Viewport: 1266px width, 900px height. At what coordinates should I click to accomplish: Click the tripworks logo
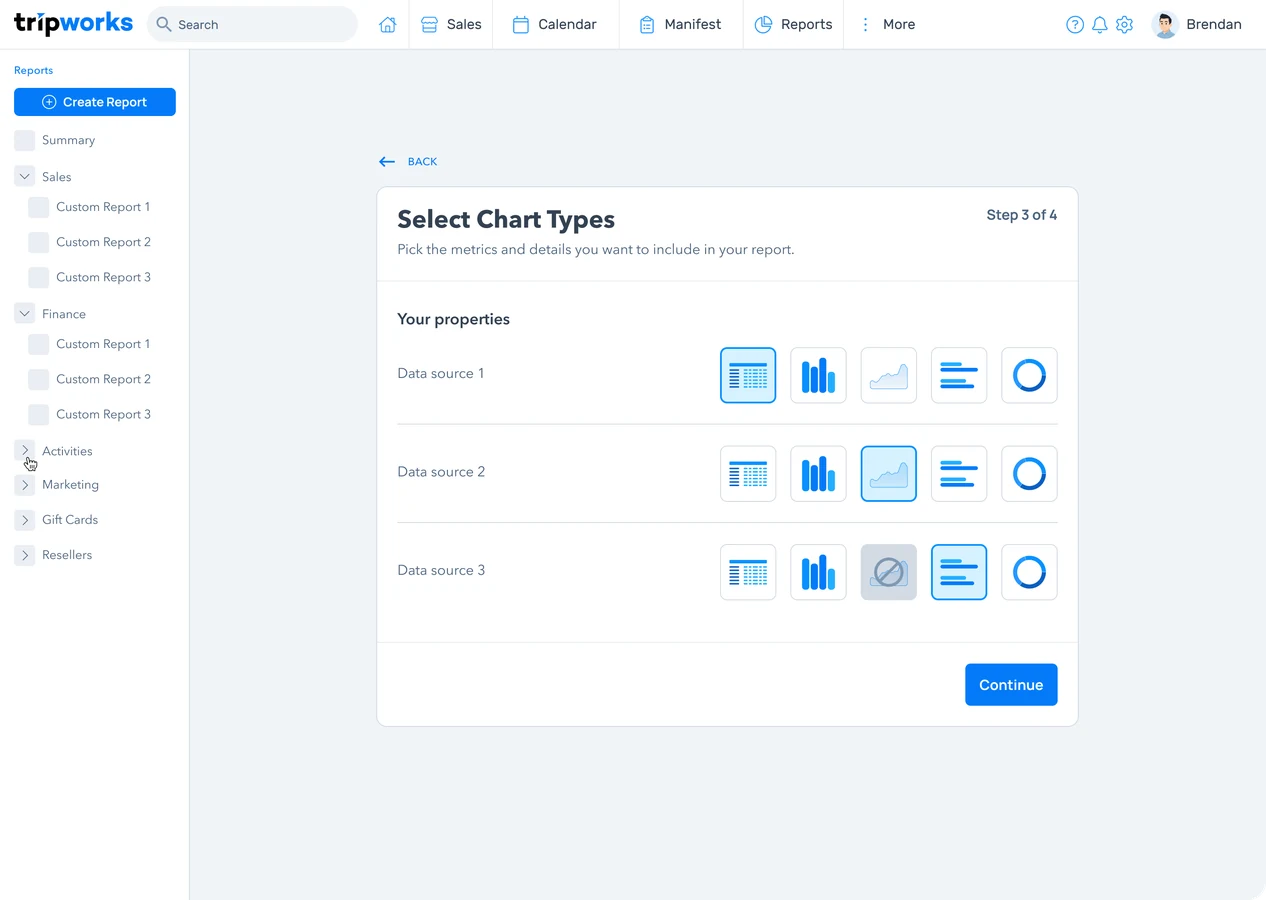[x=73, y=23]
